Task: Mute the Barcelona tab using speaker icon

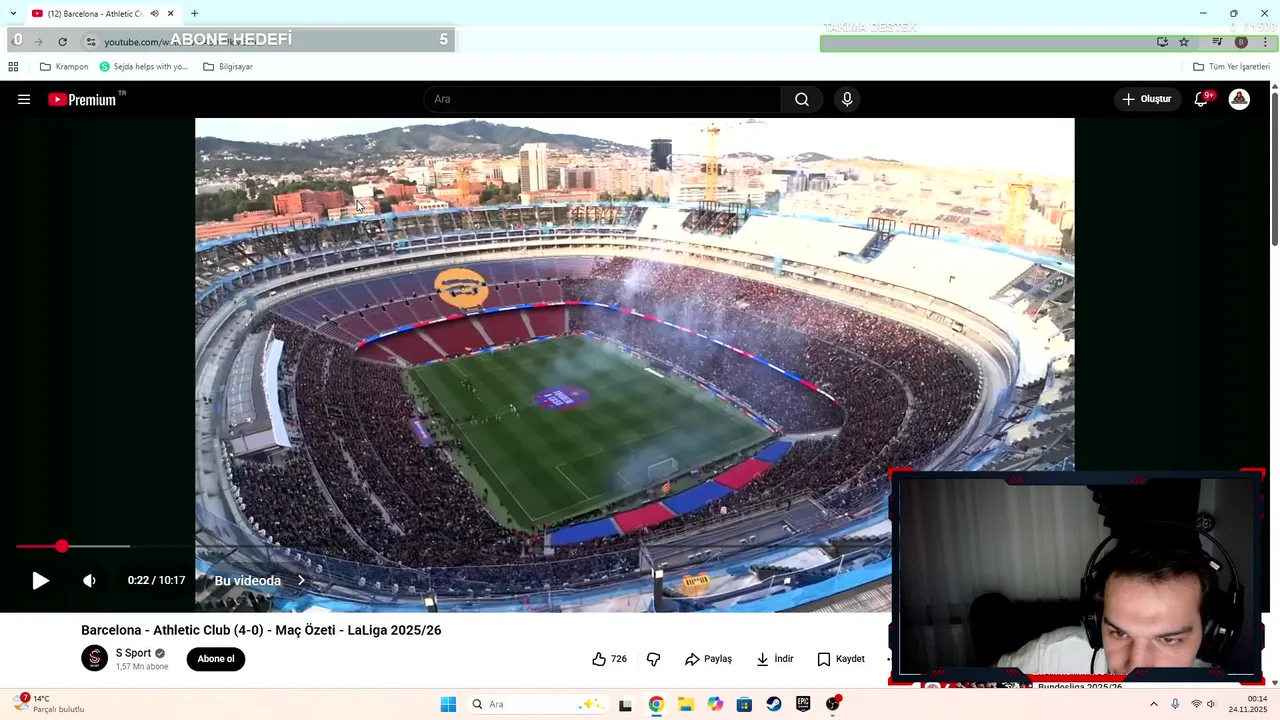Action: [154, 13]
